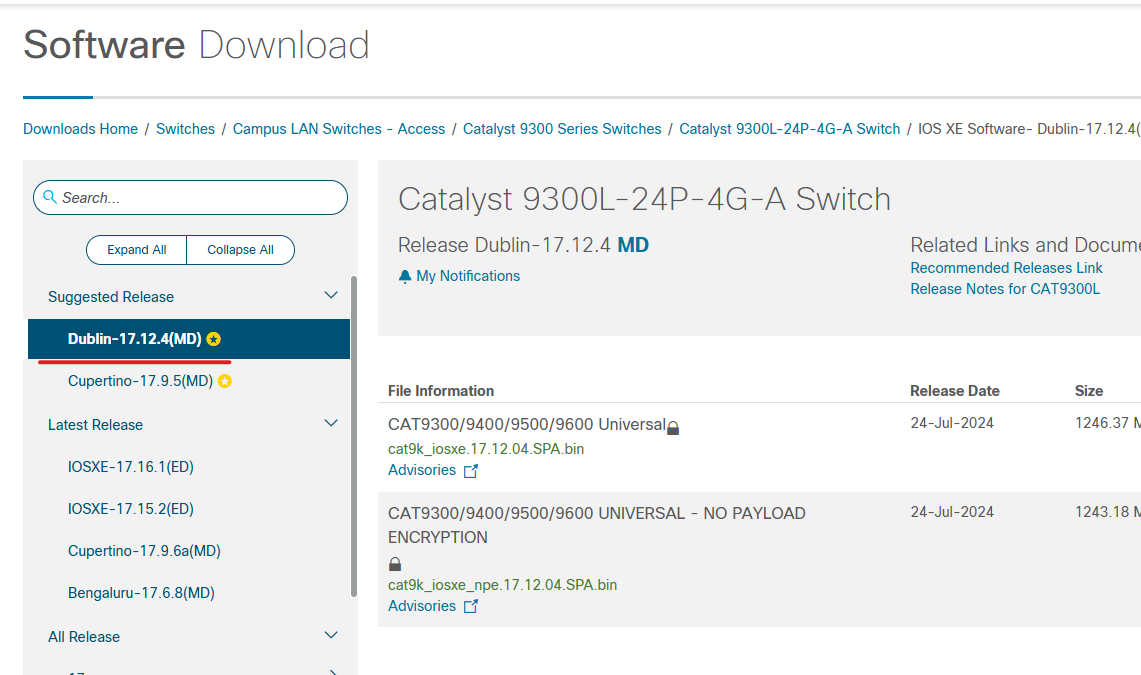Open Recommended Releases Link
The width and height of the screenshot is (1141, 675).
[1006, 268]
